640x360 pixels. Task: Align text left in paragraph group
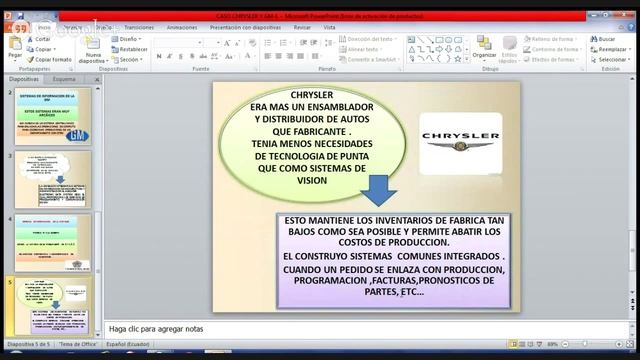pos(267,56)
